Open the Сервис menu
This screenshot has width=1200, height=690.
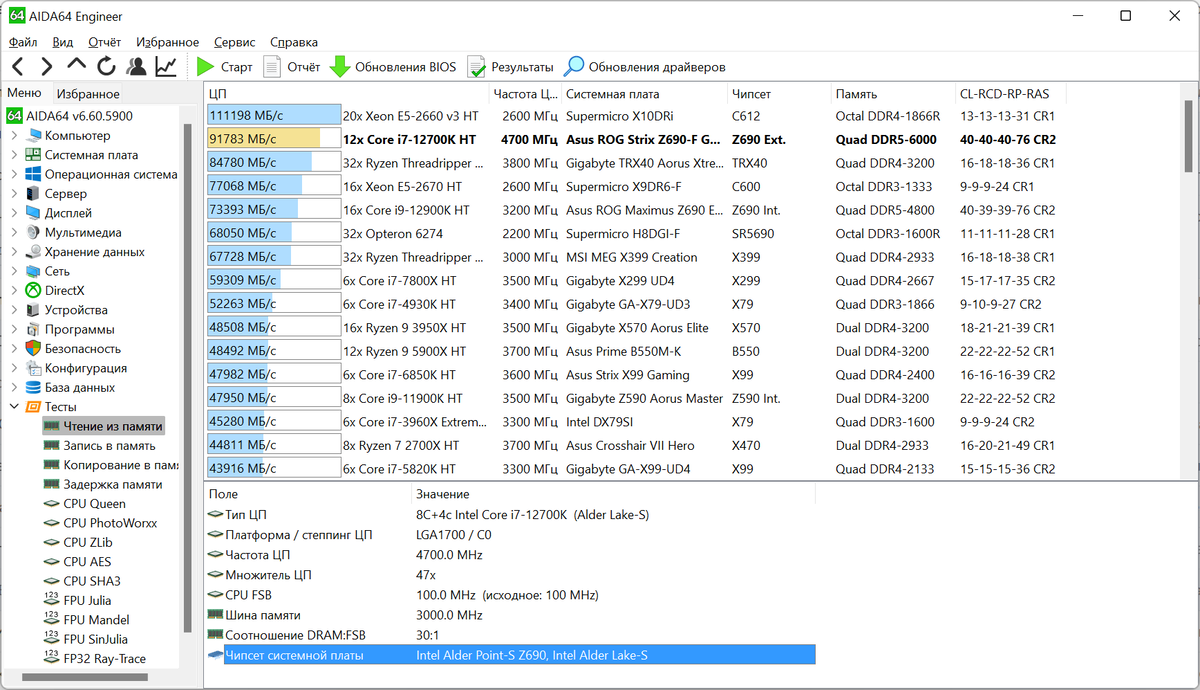coord(235,42)
